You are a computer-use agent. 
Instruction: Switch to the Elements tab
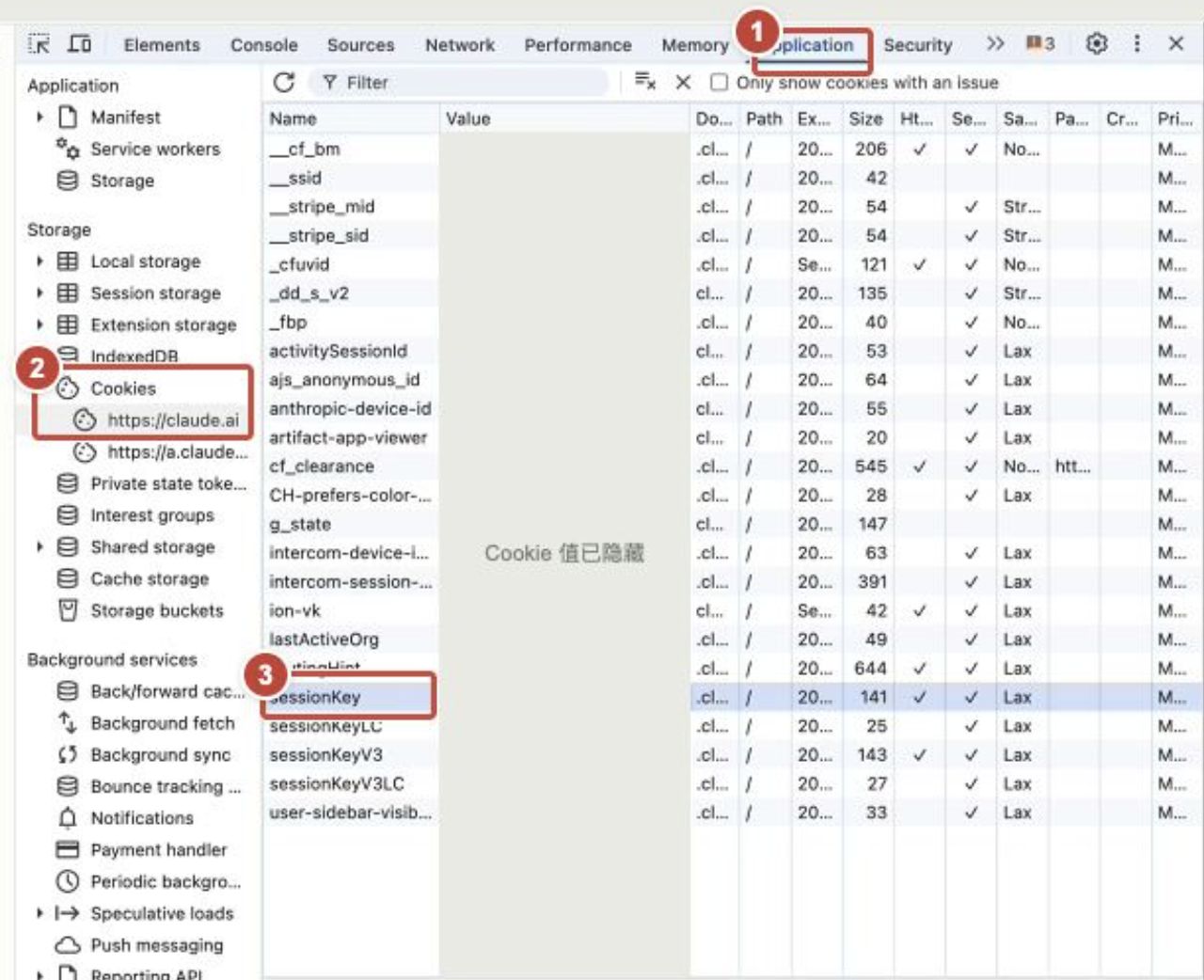[x=162, y=45]
